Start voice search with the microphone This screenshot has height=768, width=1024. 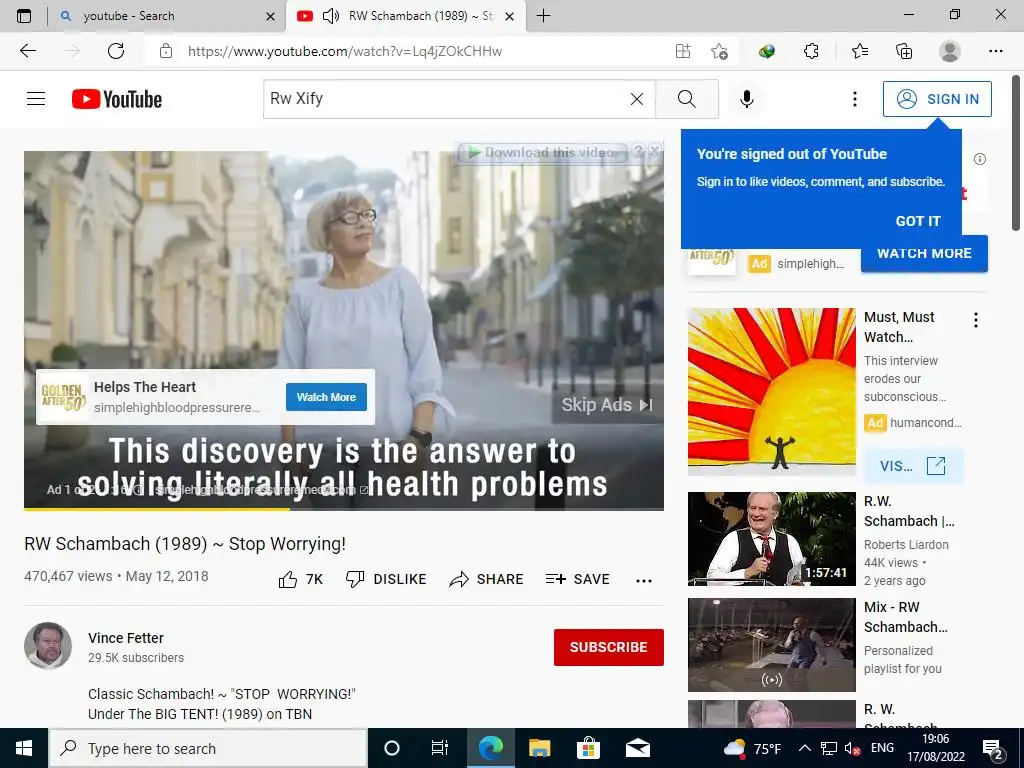[746, 99]
